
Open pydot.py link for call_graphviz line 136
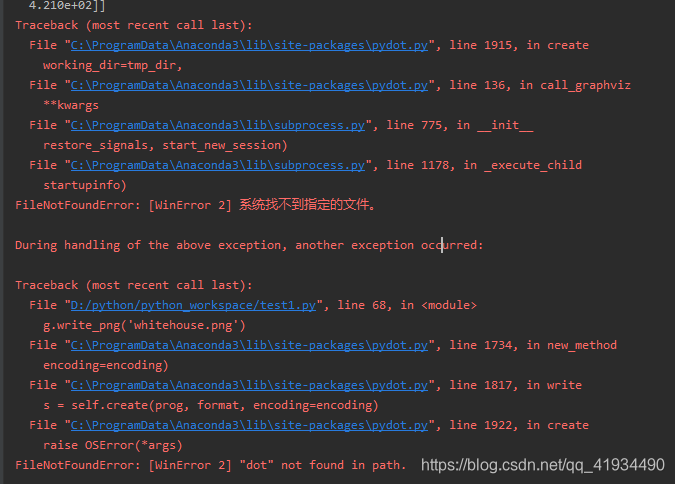pyautogui.click(x=249, y=85)
